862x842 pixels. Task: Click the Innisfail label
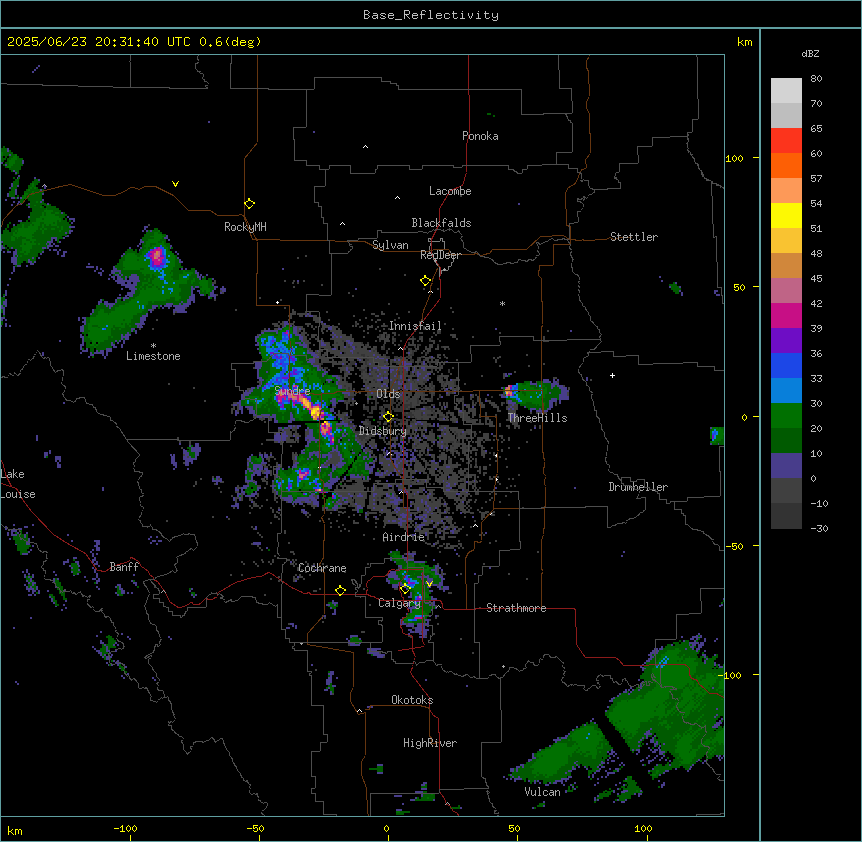[415, 326]
